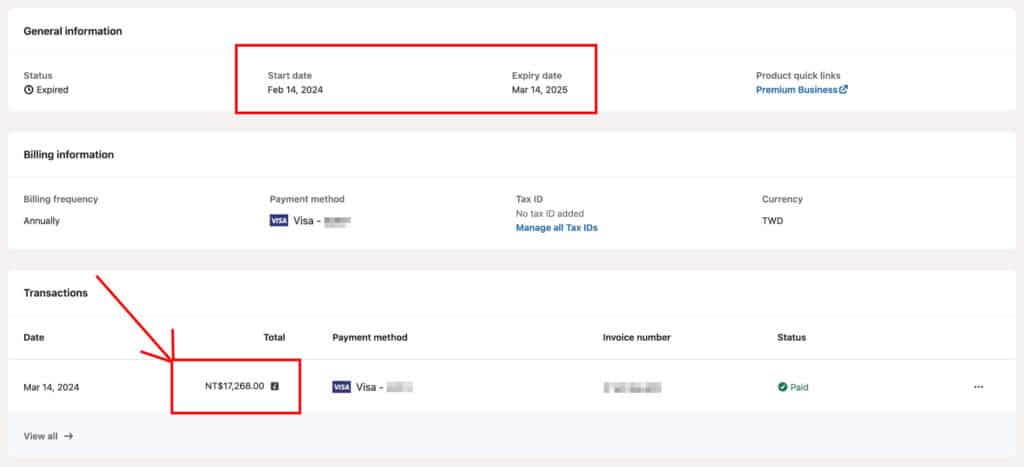Click the Tax ID label
1024x467 pixels.
[x=530, y=199]
